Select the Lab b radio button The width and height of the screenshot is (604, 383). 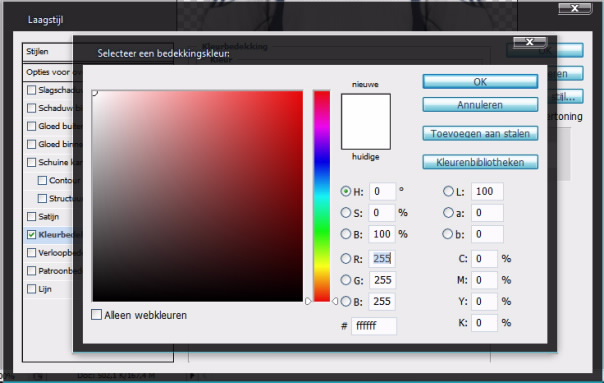click(x=447, y=233)
